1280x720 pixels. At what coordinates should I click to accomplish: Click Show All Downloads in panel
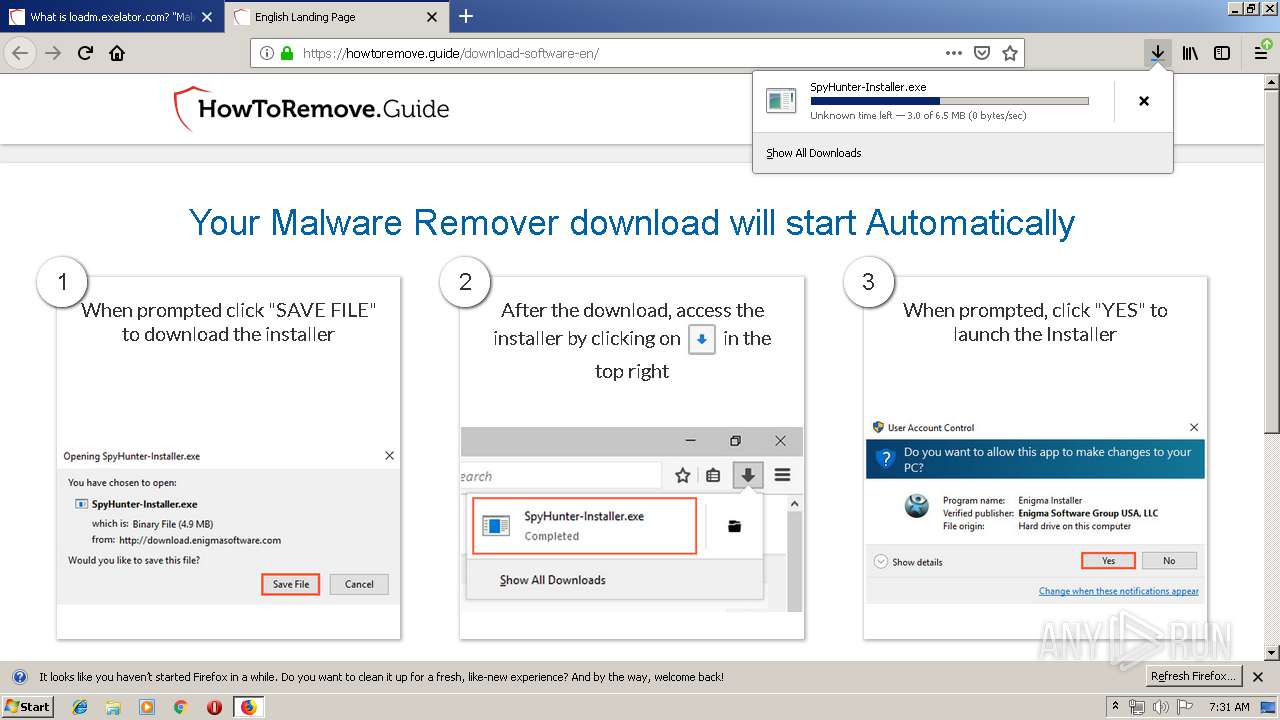(x=813, y=153)
